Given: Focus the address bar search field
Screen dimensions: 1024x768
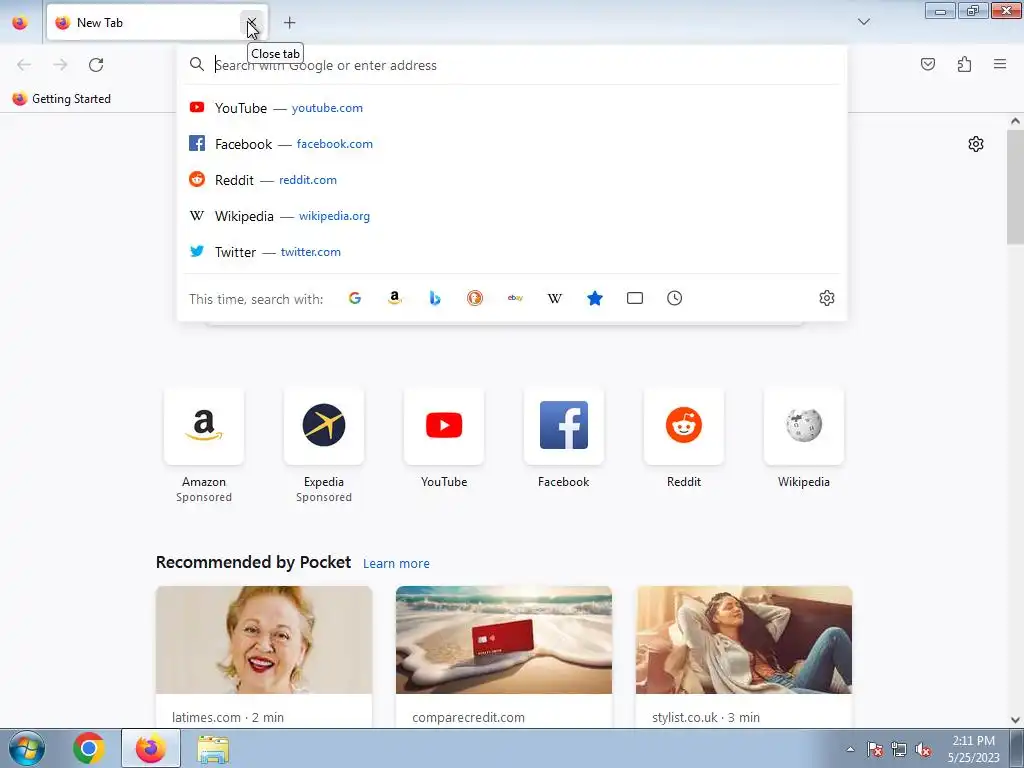Looking at the screenshot, I should coord(512,65).
